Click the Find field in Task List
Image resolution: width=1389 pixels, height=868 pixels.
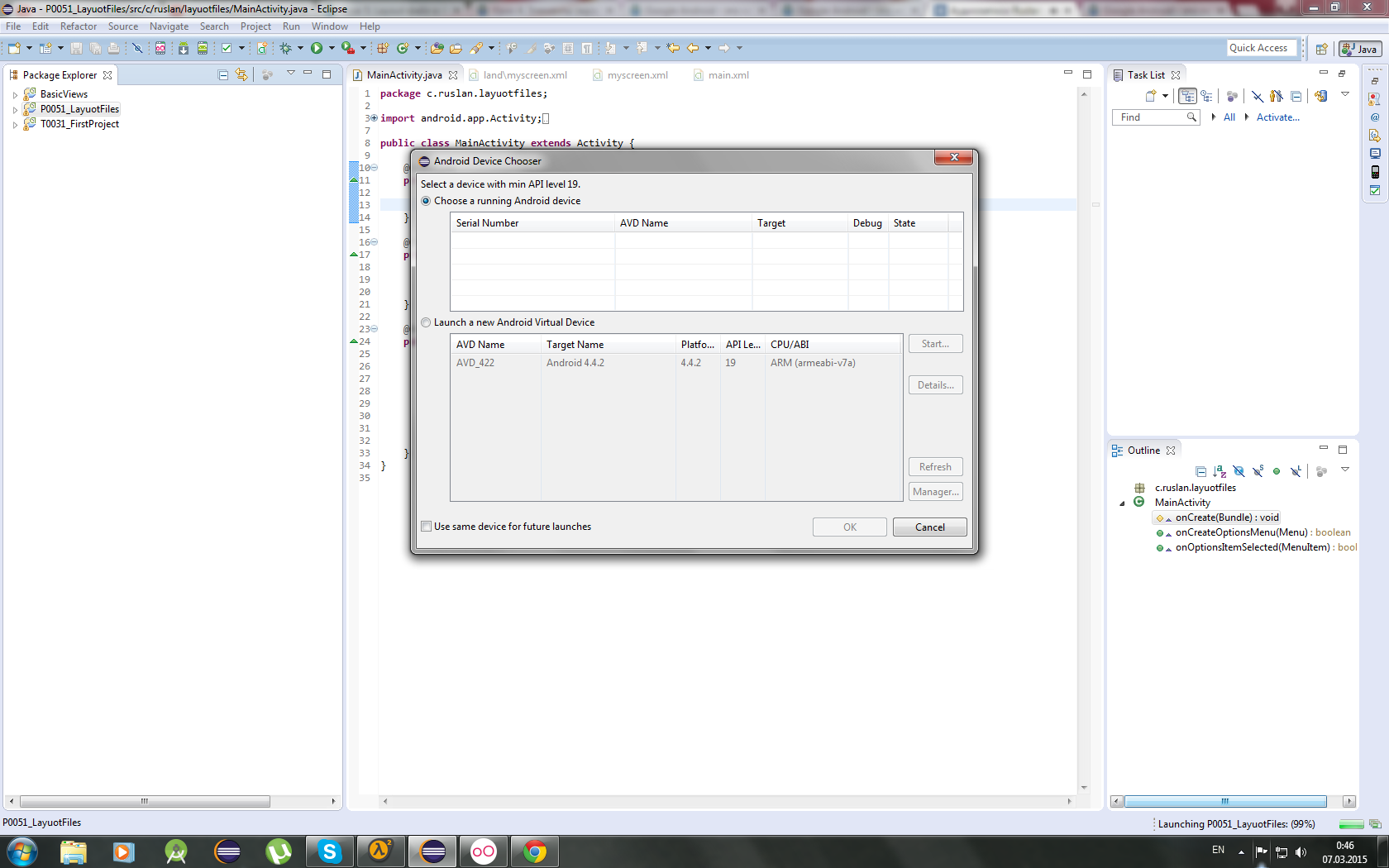tap(1156, 117)
